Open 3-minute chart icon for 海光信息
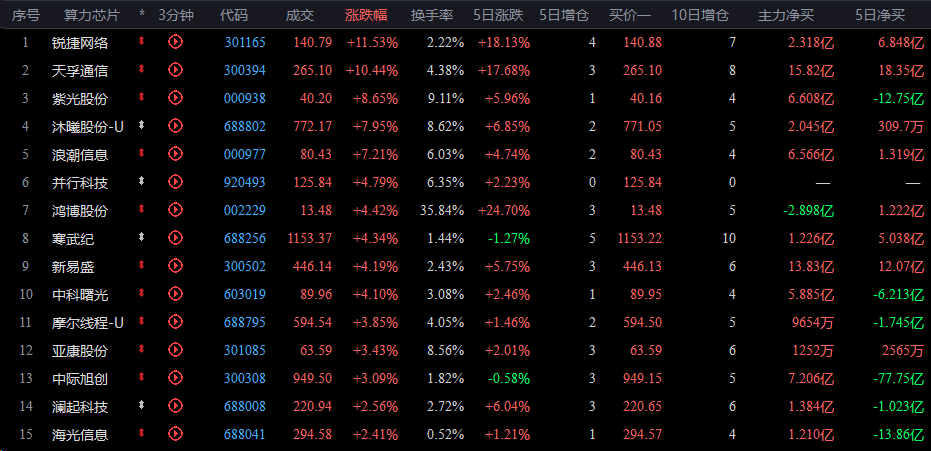931x451 pixels. tap(175, 433)
